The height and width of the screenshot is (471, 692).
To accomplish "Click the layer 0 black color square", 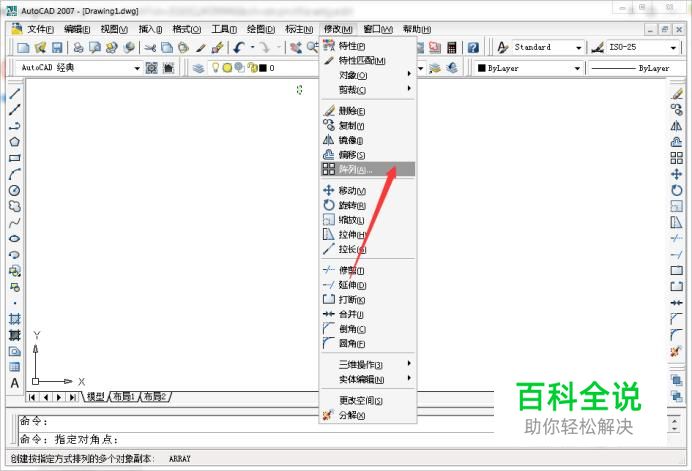I will [263, 68].
